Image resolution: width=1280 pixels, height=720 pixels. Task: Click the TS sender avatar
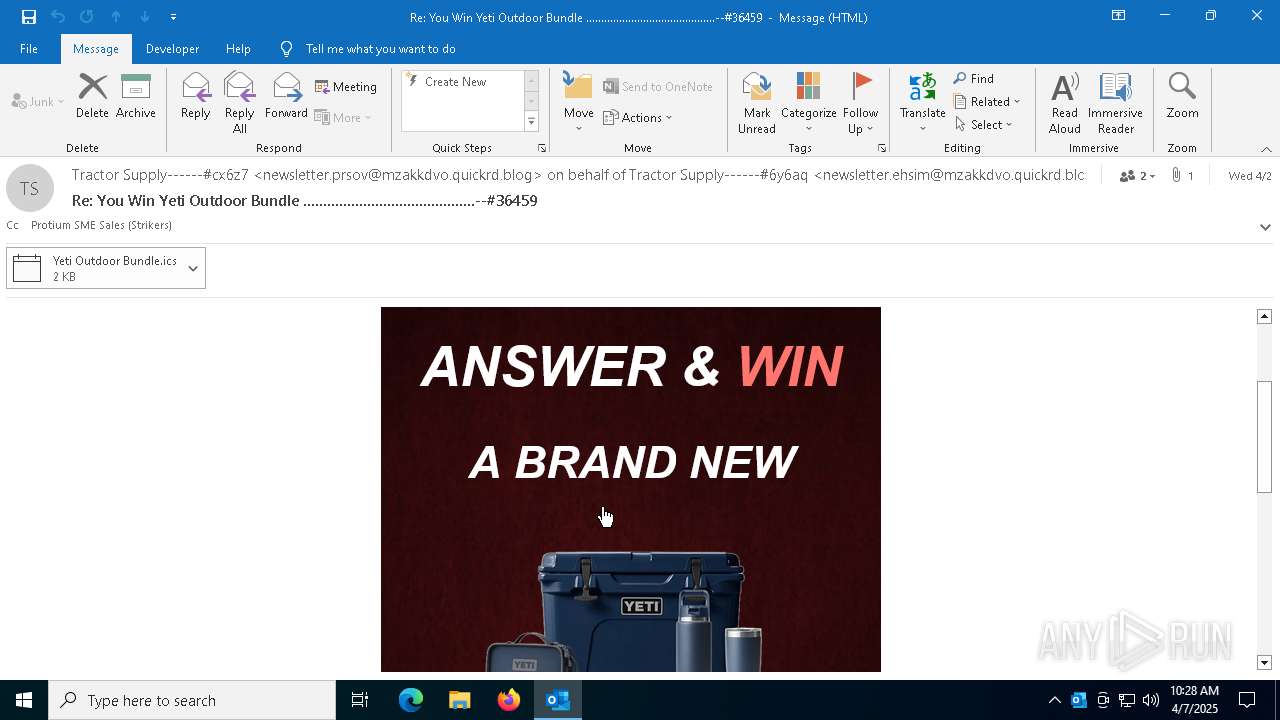pyautogui.click(x=30, y=189)
